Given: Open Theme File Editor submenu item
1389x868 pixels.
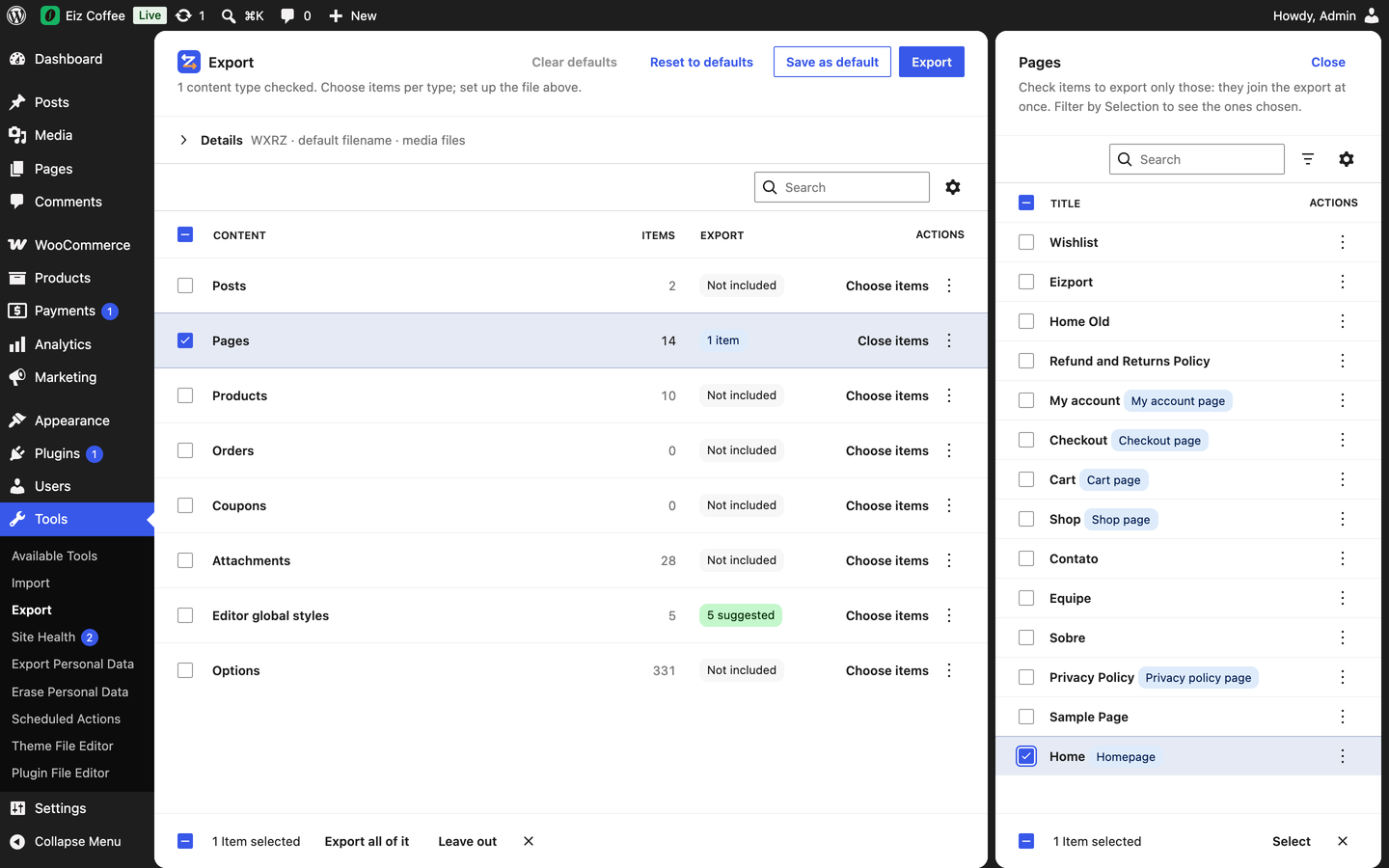Looking at the screenshot, I should (63, 746).
